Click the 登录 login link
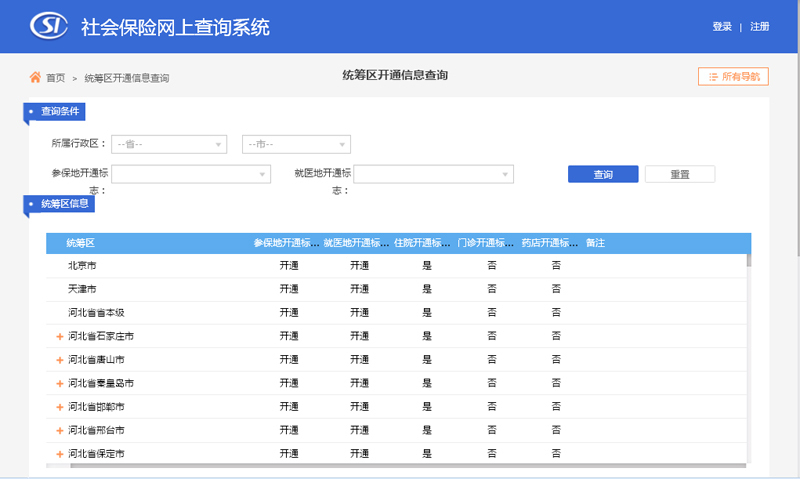This screenshot has height=479, width=800. [x=722, y=27]
